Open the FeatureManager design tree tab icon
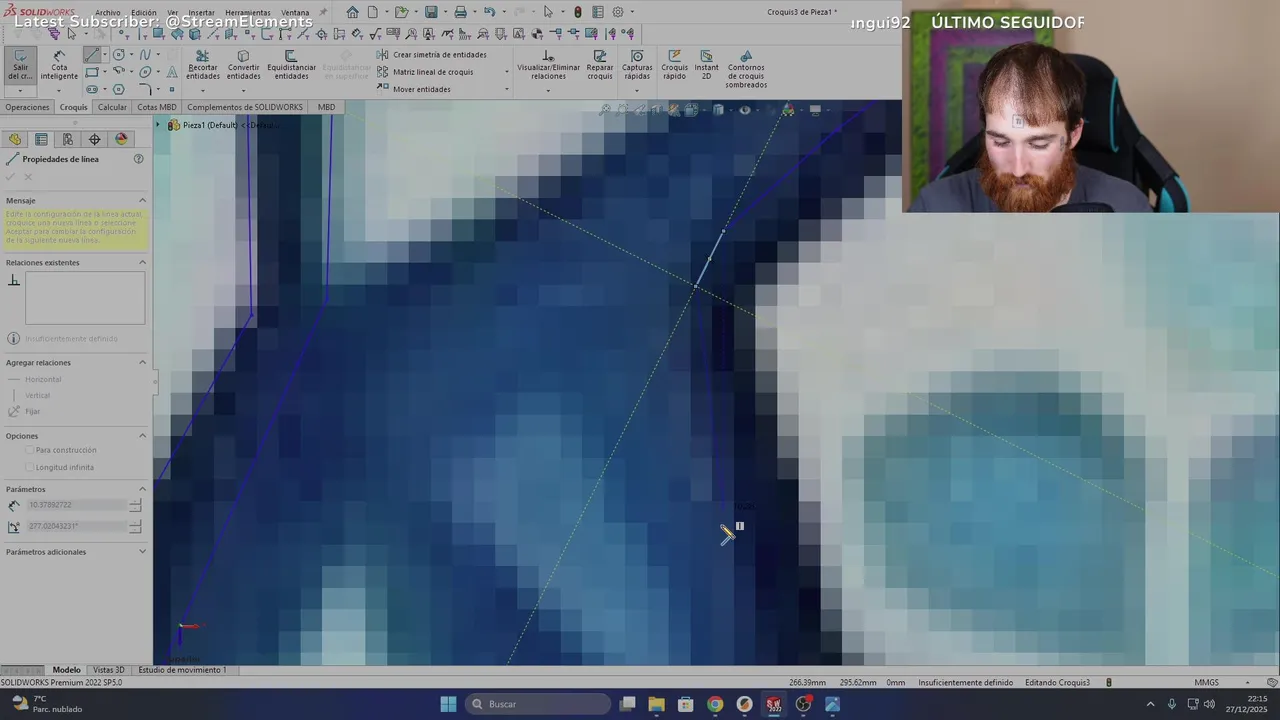 [15, 139]
